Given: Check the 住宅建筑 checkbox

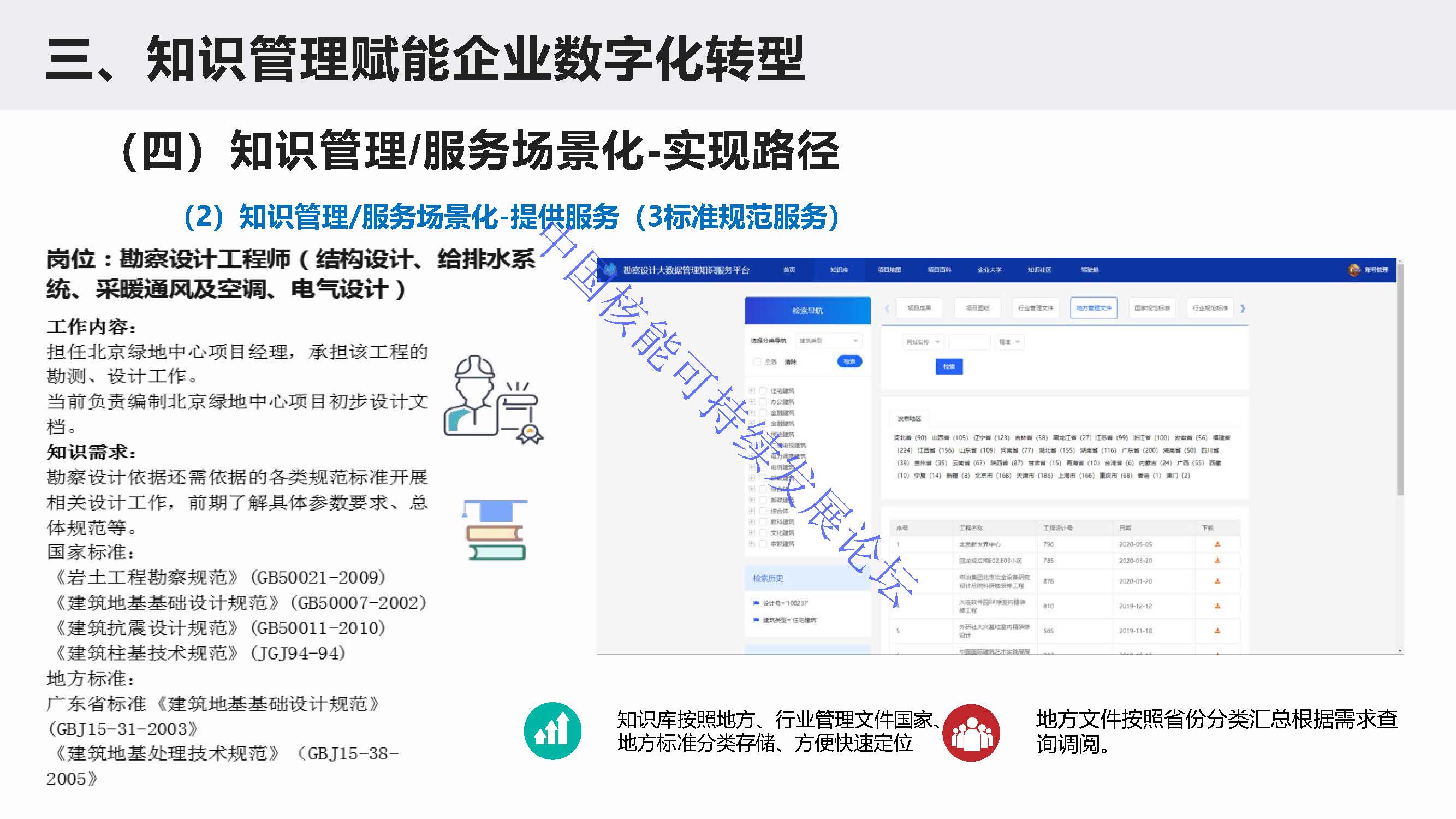Looking at the screenshot, I should (x=763, y=390).
